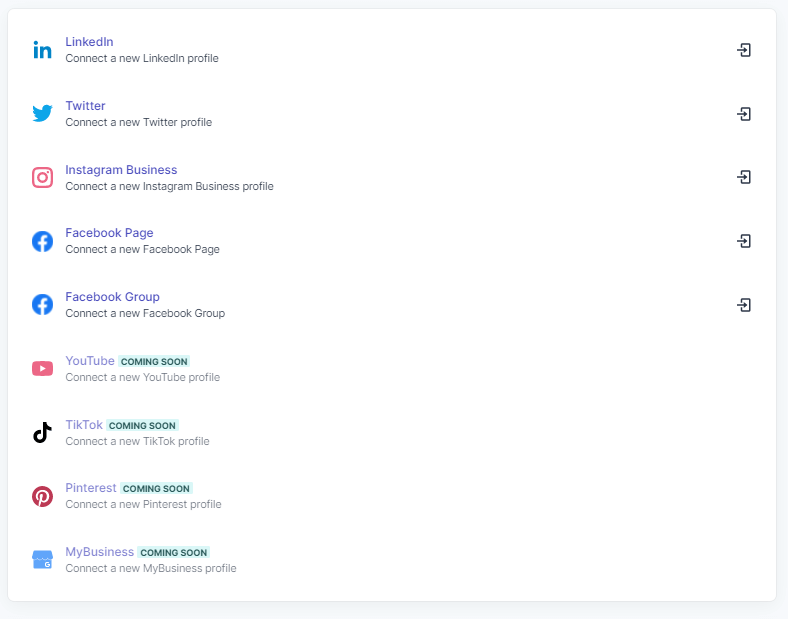Click "Connect a new Pinterest profile" text

coord(143,504)
